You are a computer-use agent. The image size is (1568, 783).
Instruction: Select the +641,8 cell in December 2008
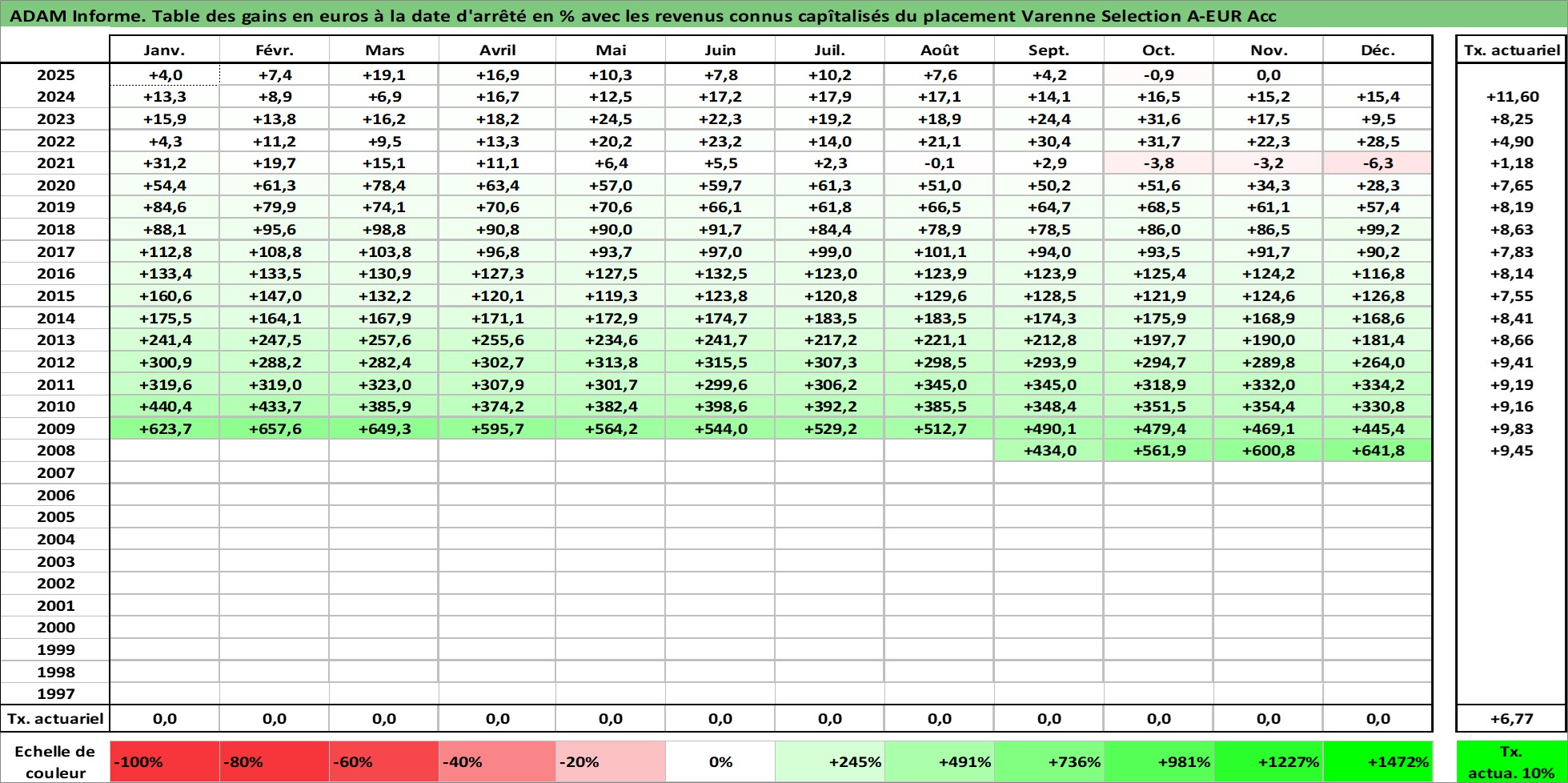1378,450
